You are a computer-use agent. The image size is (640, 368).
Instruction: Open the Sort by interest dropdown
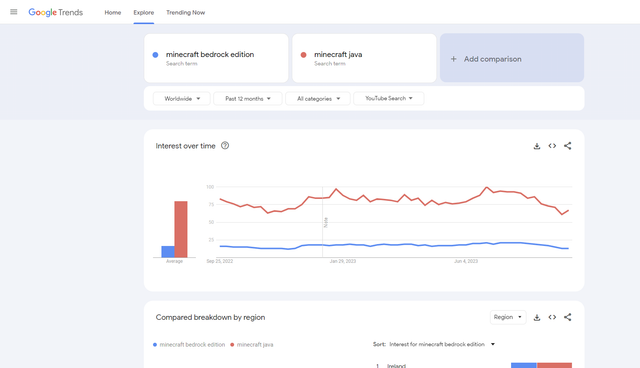click(434, 344)
